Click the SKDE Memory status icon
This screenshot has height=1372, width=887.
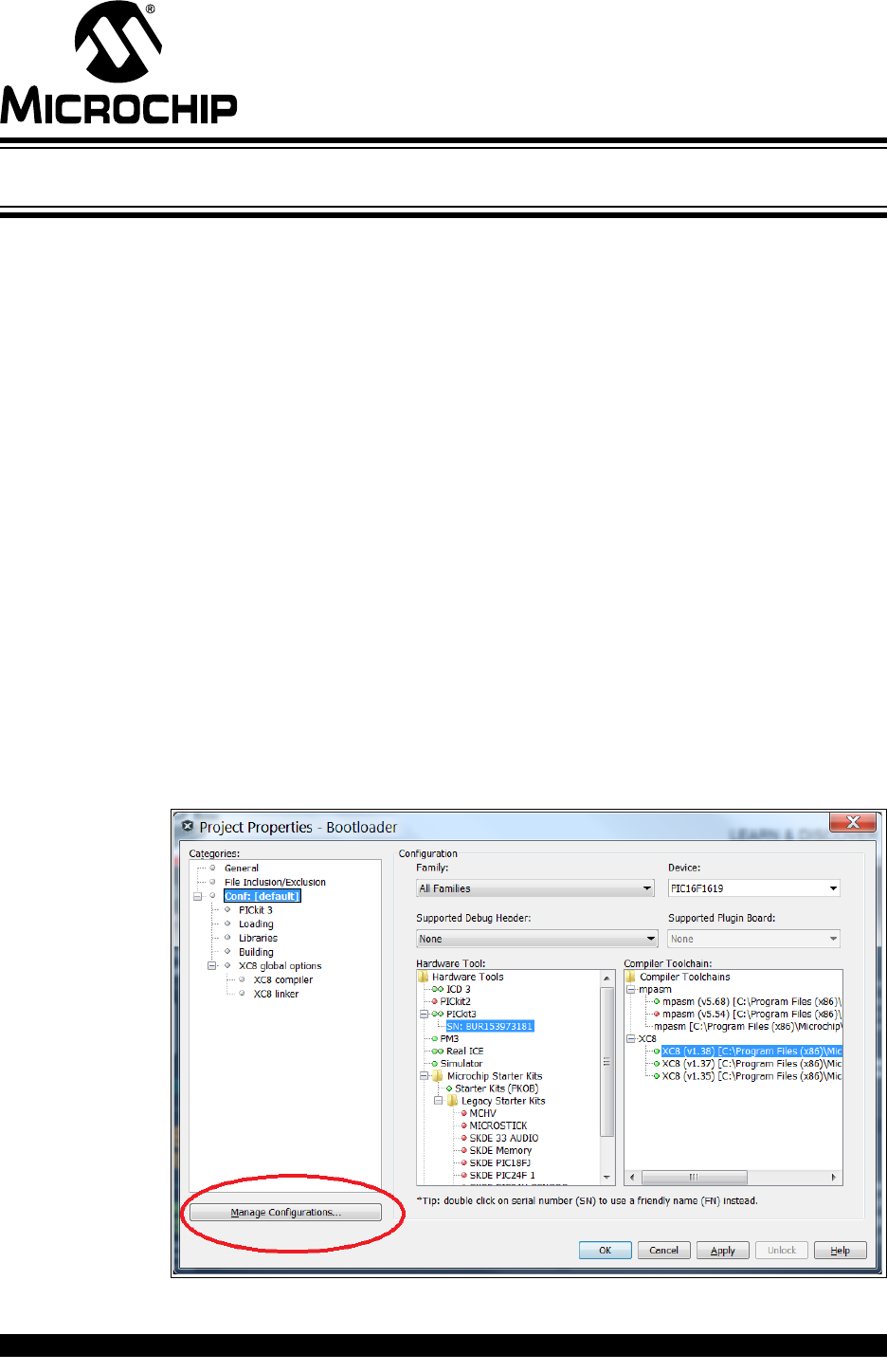pos(464,1150)
